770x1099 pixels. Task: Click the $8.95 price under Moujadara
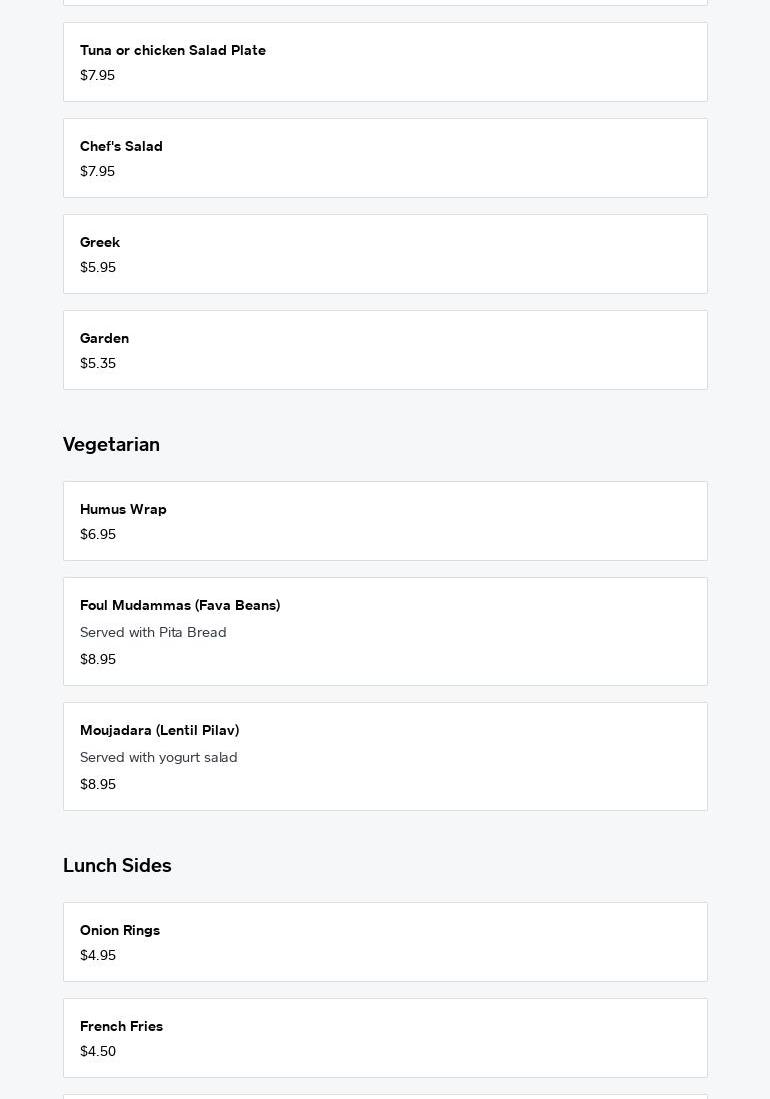(98, 785)
